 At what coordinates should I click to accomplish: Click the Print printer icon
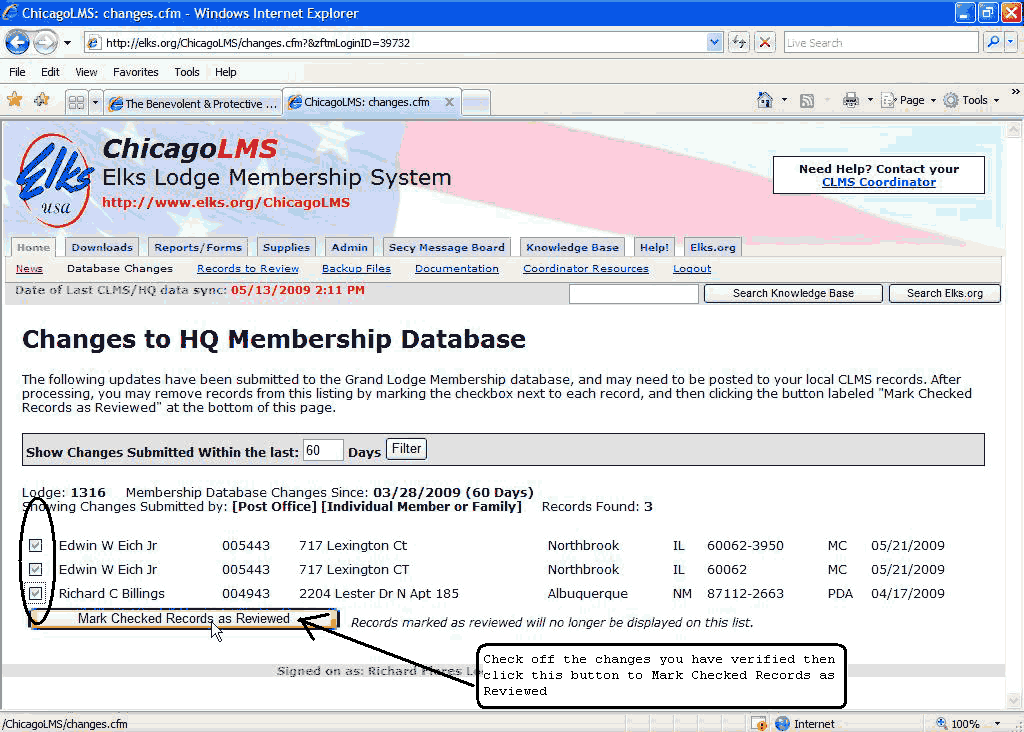pyautogui.click(x=850, y=100)
